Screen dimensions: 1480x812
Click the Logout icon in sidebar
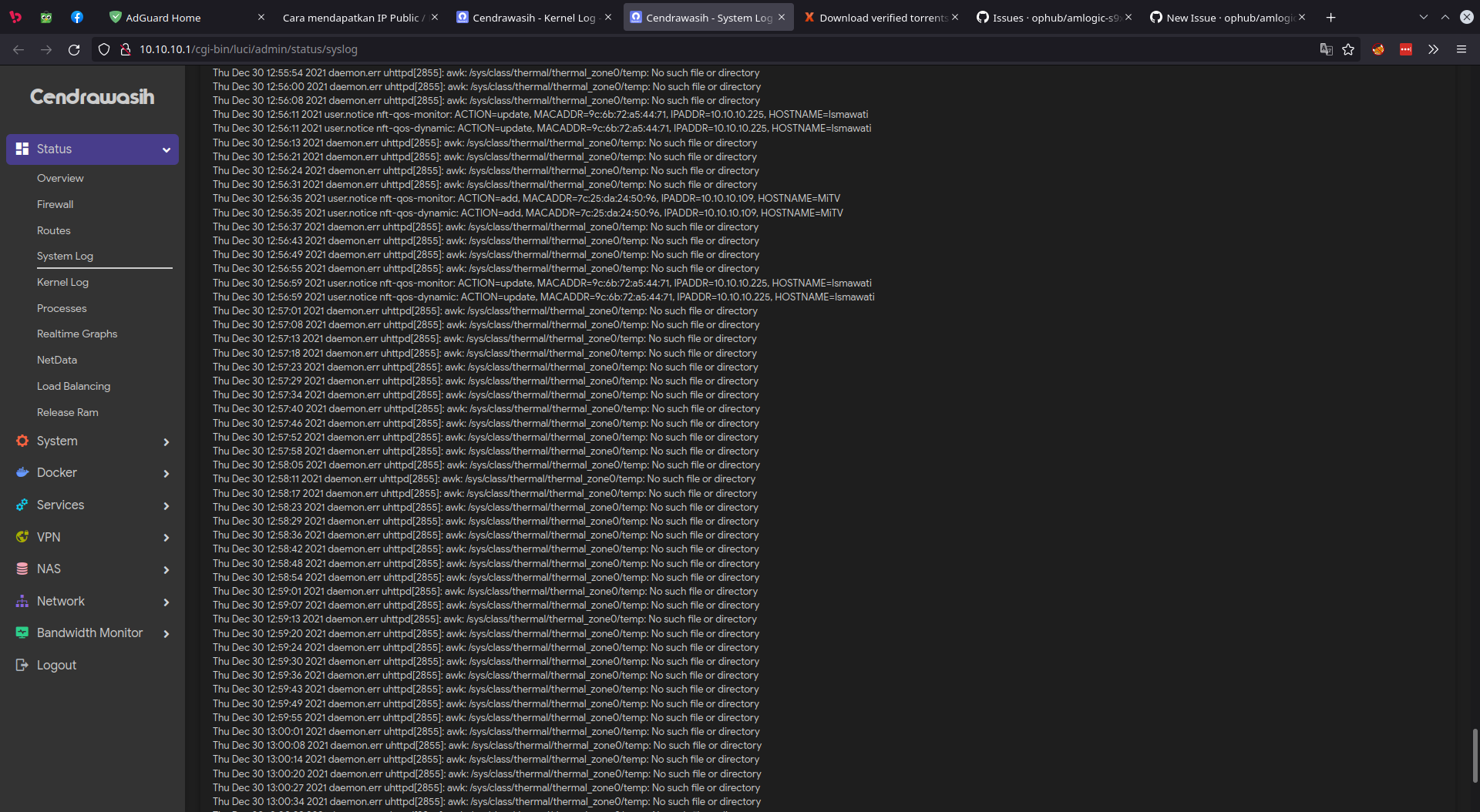(x=21, y=665)
